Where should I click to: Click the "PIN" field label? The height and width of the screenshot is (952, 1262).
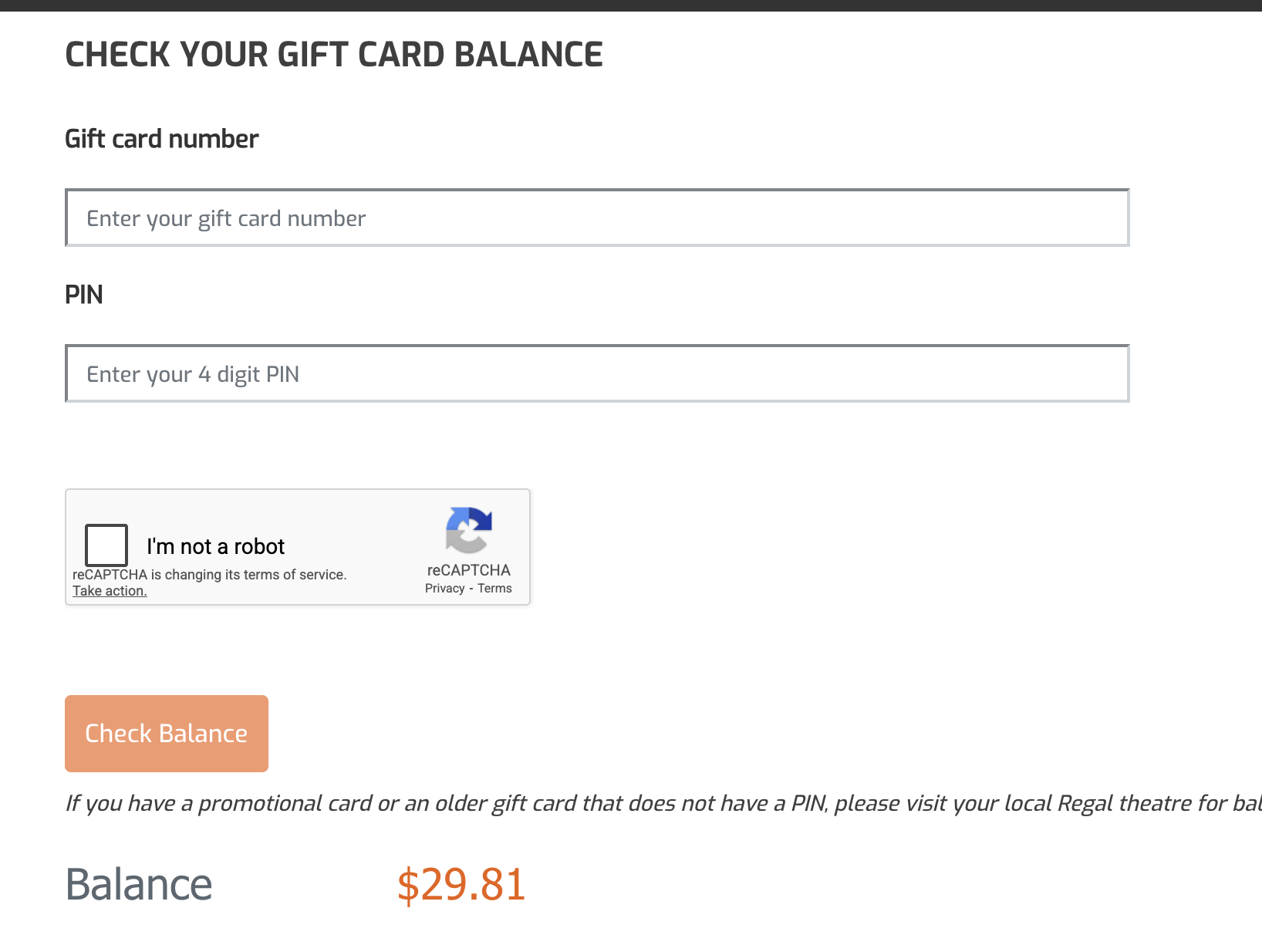(x=83, y=295)
